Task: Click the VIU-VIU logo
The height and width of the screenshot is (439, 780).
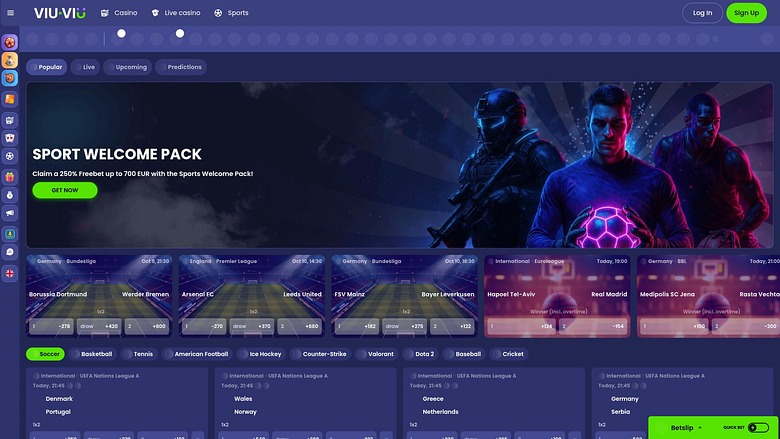Action: click(60, 13)
